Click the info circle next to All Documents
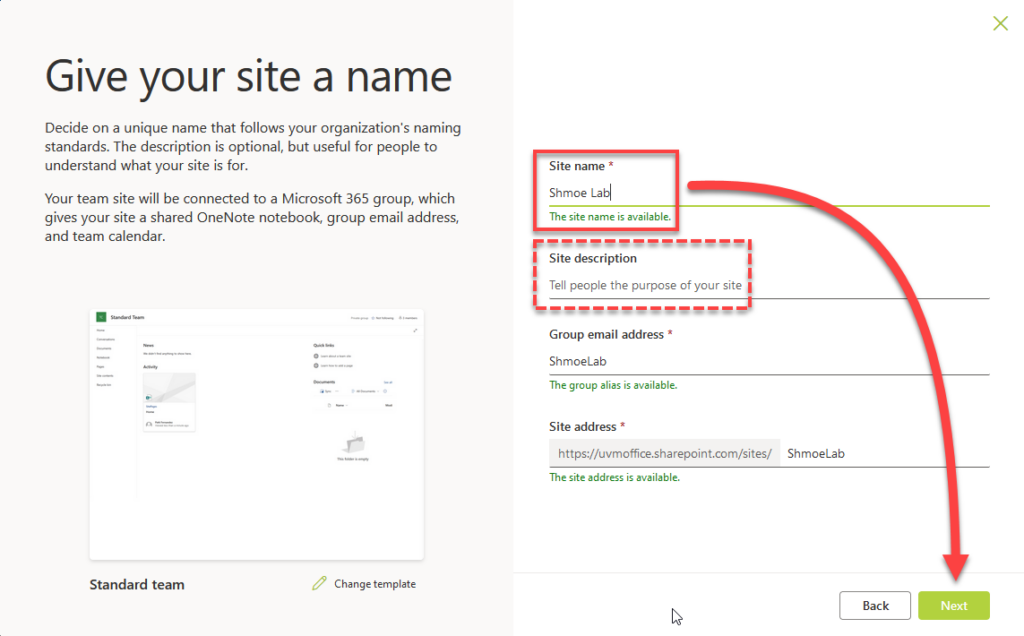The width and height of the screenshot is (1024, 636). [385, 391]
